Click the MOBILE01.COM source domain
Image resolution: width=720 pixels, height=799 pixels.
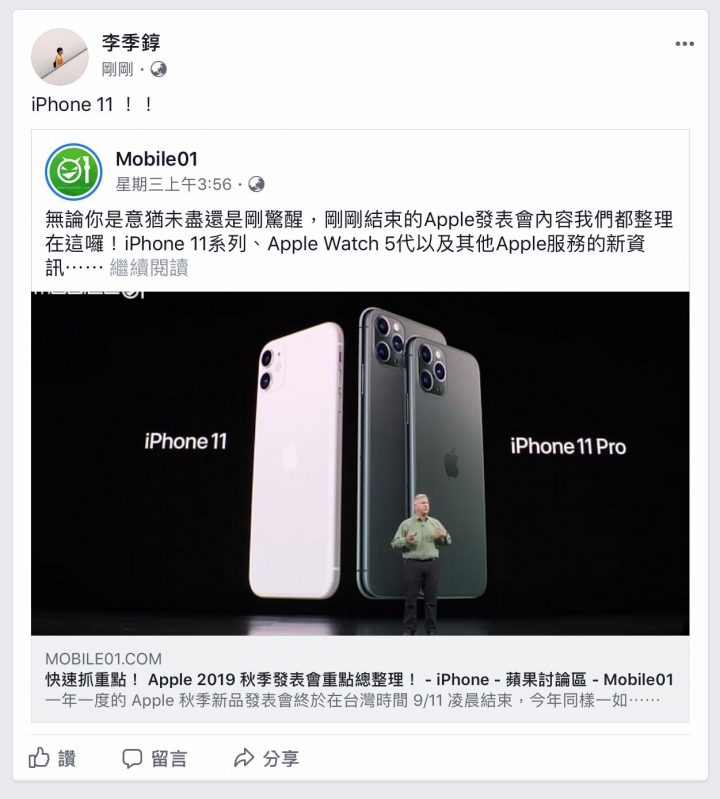pyautogui.click(x=103, y=658)
